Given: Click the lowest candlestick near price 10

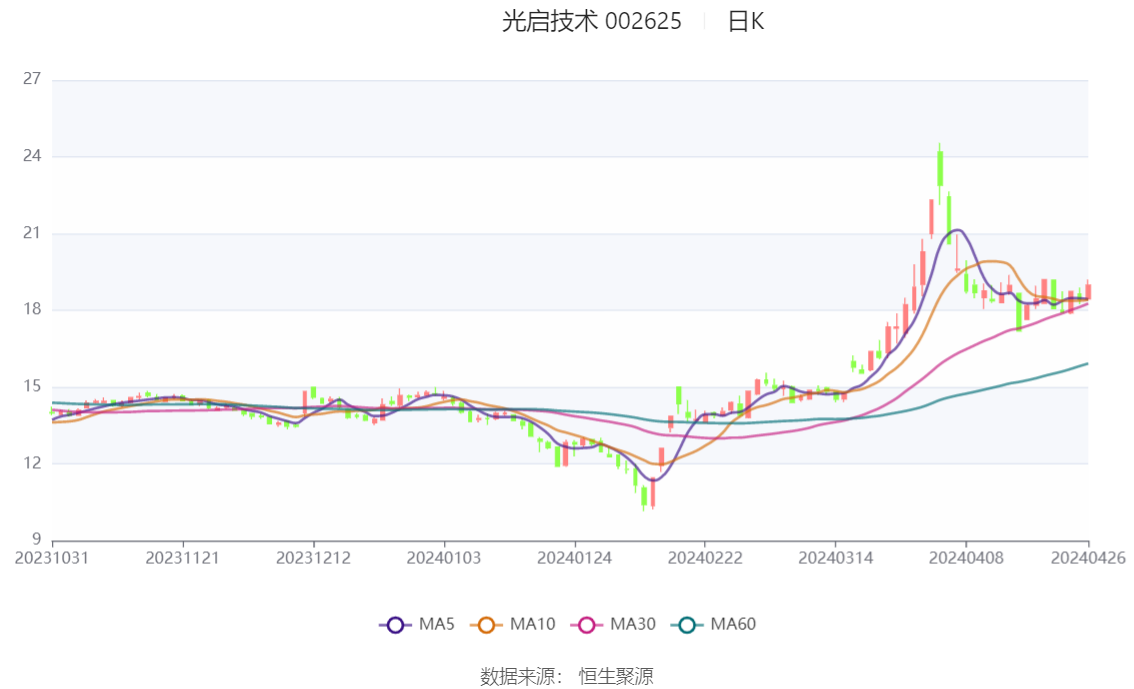Looking at the screenshot, I should click(x=644, y=497).
